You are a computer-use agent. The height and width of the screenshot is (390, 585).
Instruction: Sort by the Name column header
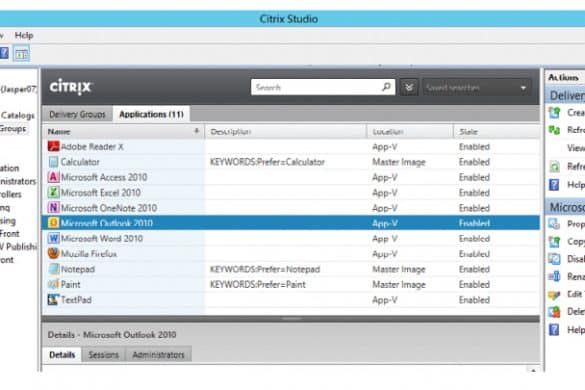(x=123, y=131)
